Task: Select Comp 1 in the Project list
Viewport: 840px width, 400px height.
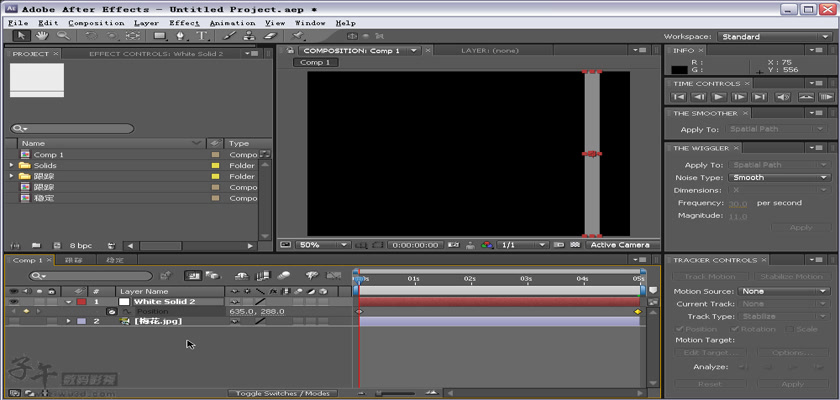Action: point(49,154)
